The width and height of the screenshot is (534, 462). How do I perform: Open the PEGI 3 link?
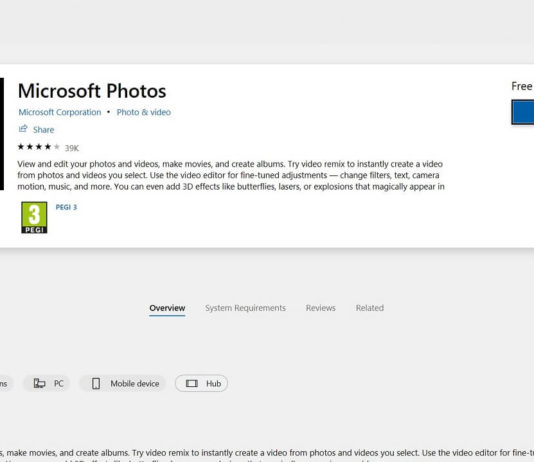coord(66,207)
